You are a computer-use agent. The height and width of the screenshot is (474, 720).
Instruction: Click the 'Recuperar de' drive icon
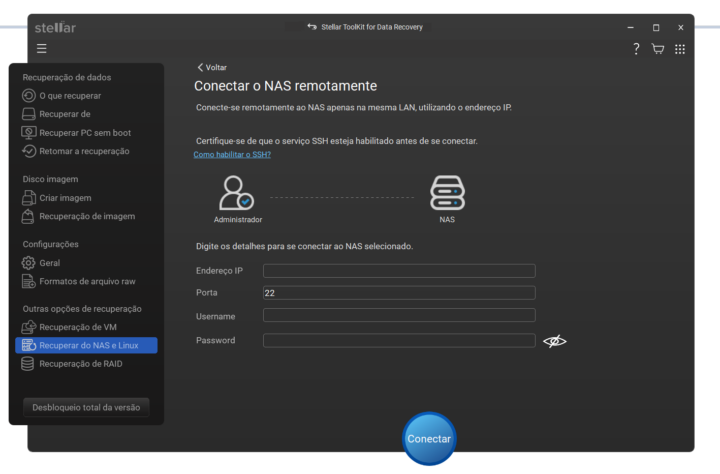28,114
